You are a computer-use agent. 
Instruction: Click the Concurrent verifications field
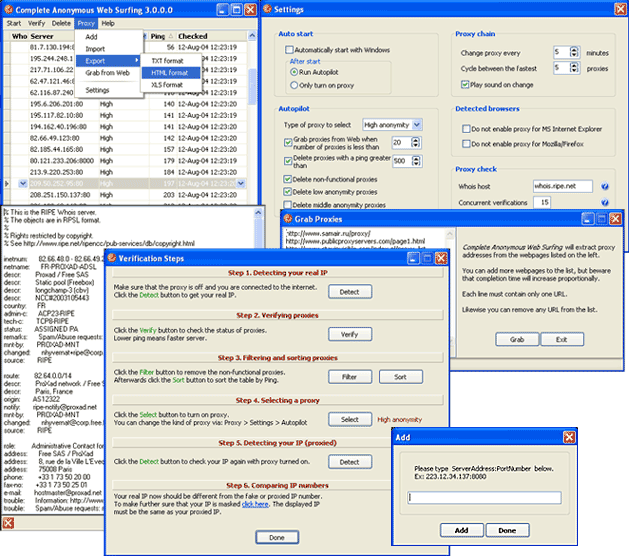[x=542, y=203]
